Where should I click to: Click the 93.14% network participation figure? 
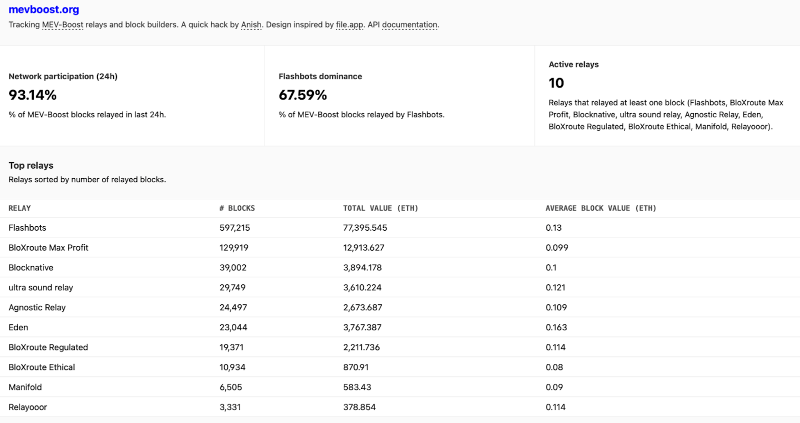click(x=33, y=95)
